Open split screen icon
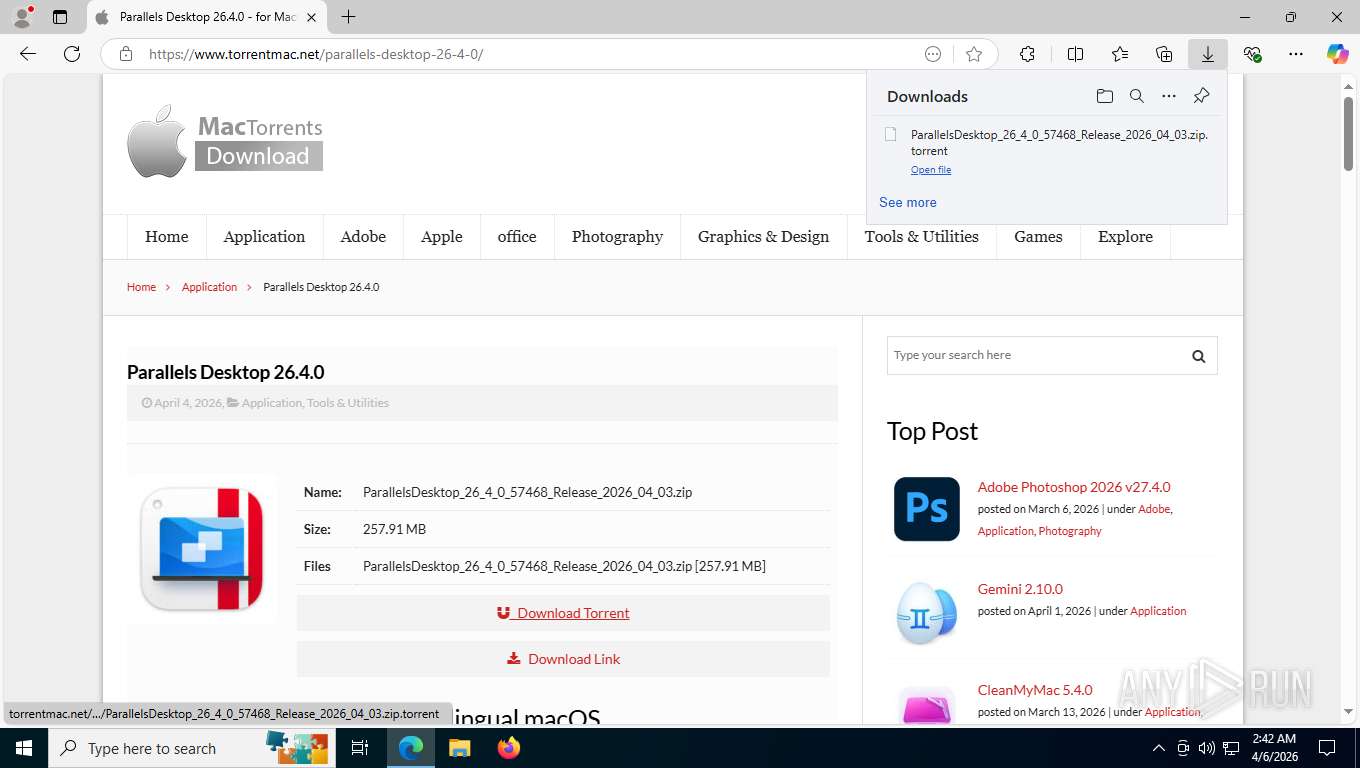Image resolution: width=1360 pixels, height=768 pixels. point(1075,54)
